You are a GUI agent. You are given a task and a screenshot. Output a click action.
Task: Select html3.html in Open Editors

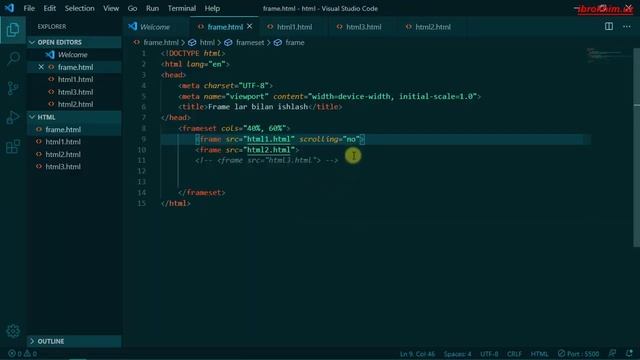76,92
